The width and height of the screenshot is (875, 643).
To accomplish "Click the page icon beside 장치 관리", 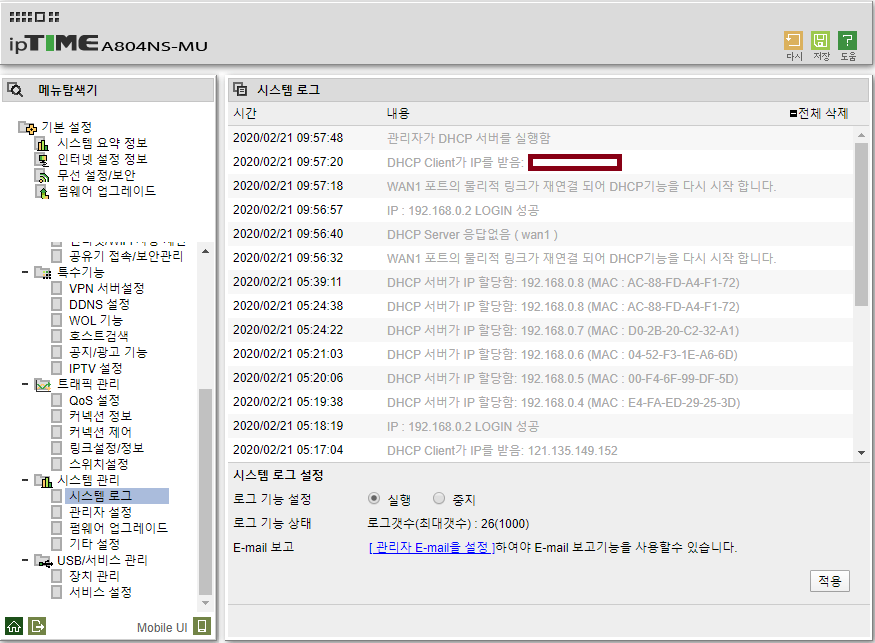I will click(x=56, y=576).
